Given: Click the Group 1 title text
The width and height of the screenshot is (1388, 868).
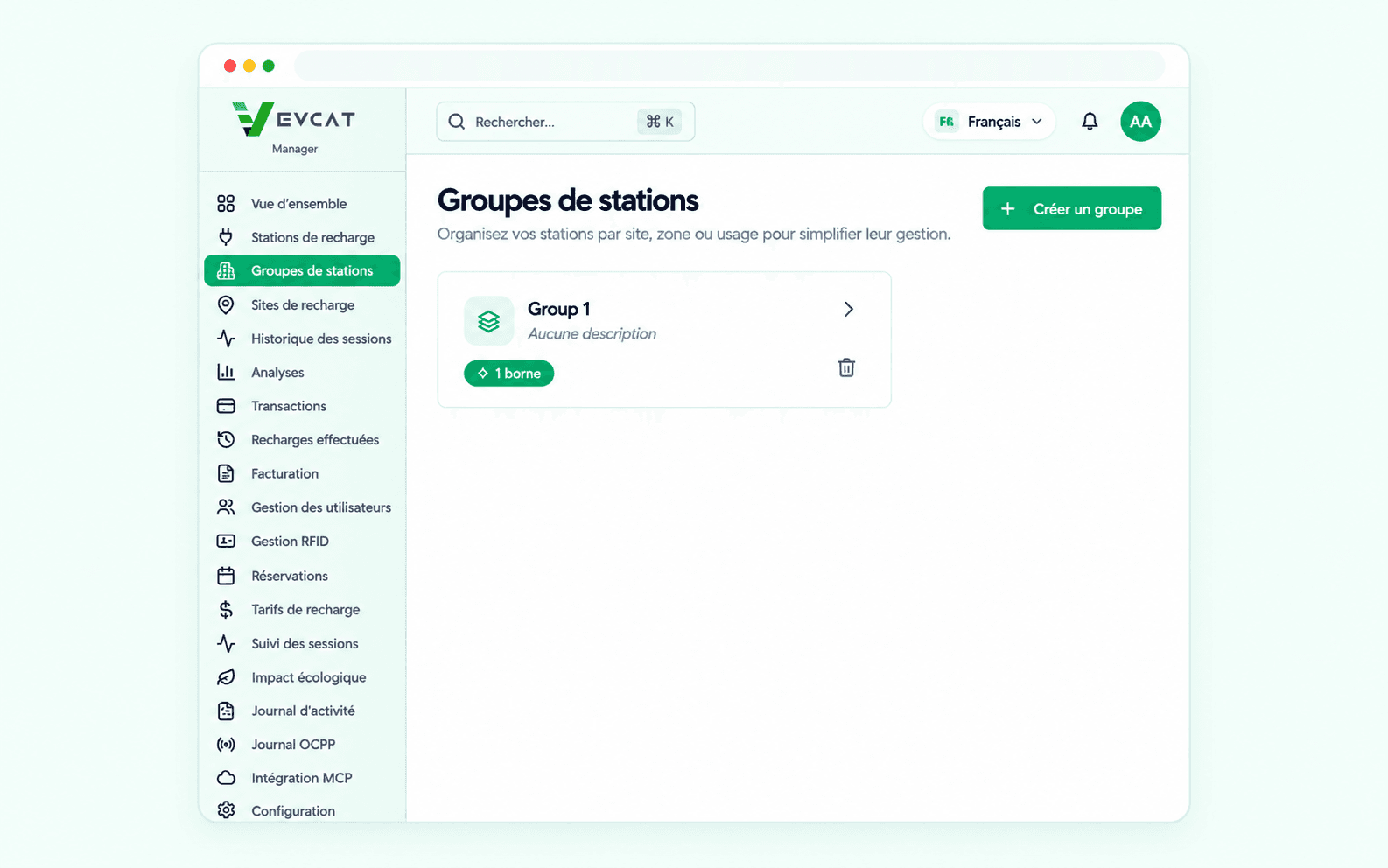Looking at the screenshot, I should [x=559, y=309].
